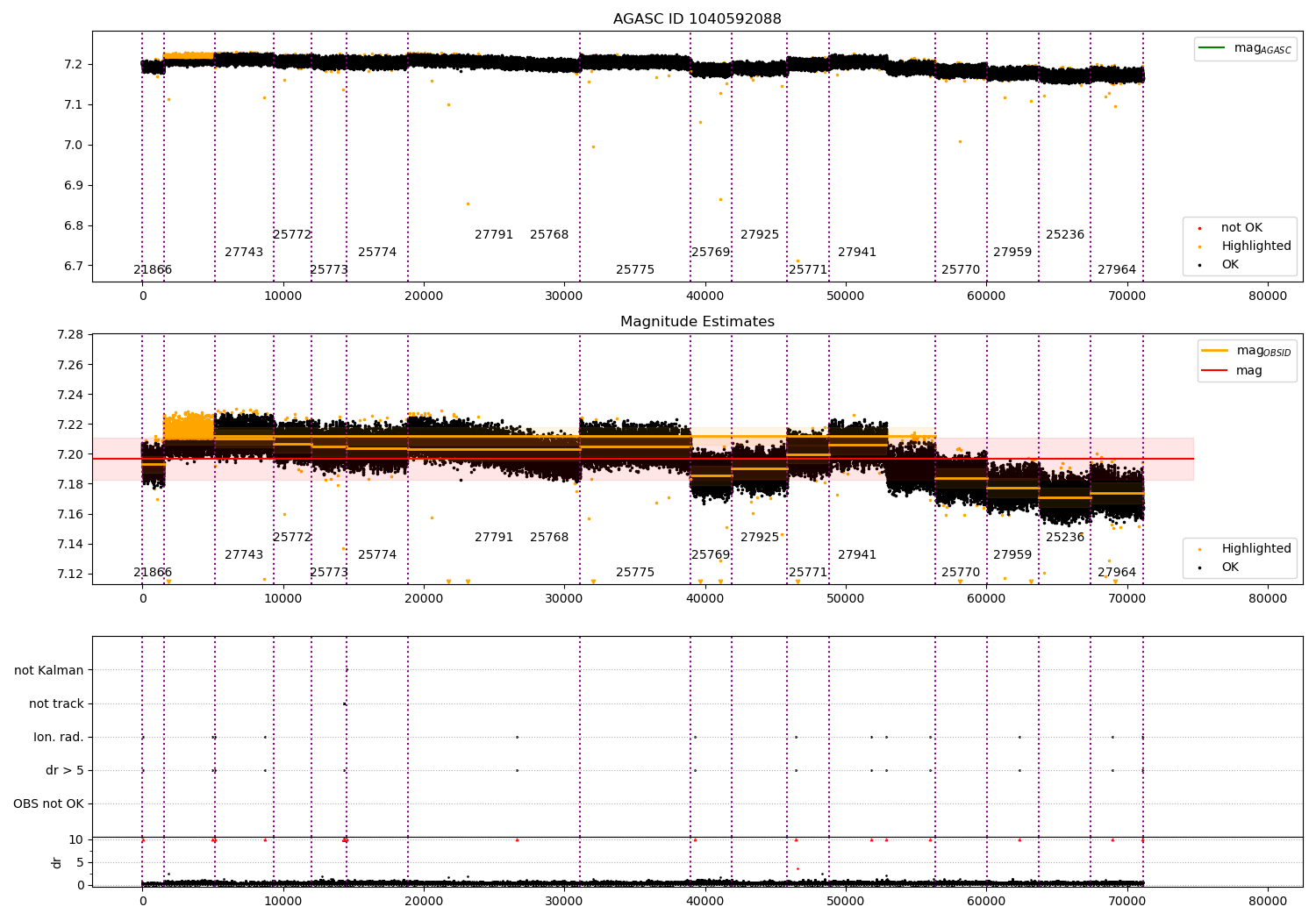The image size is (1316, 921).
Task: Click the orange mag OBSID line in middle legend
Action: pyautogui.click(x=1214, y=350)
